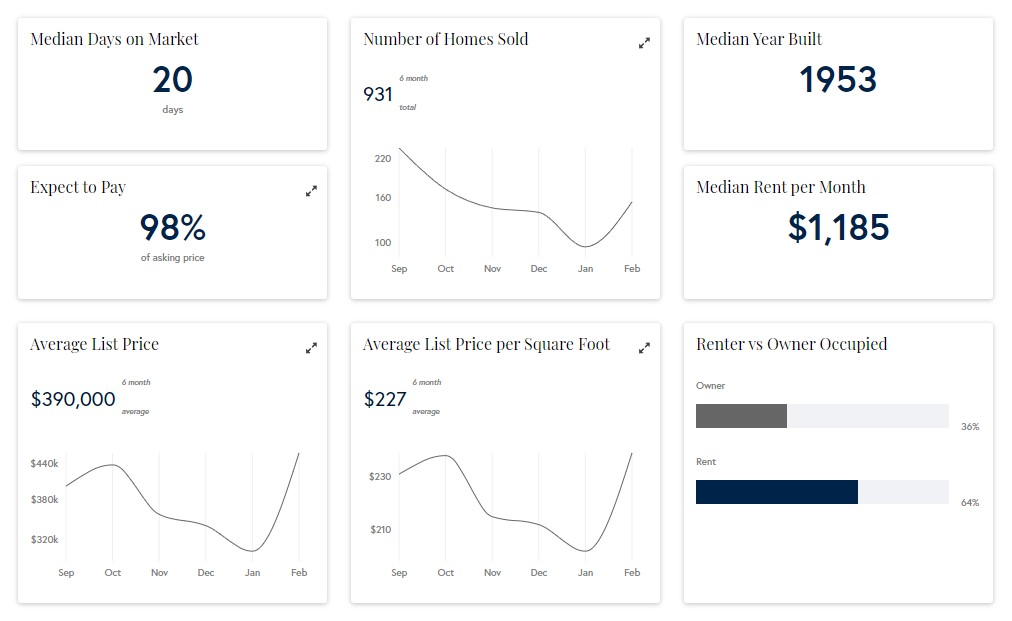1012x621 pixels.
Task: Click the Oct peak on price per square foot chart
Action: click(x=445, y=457)
